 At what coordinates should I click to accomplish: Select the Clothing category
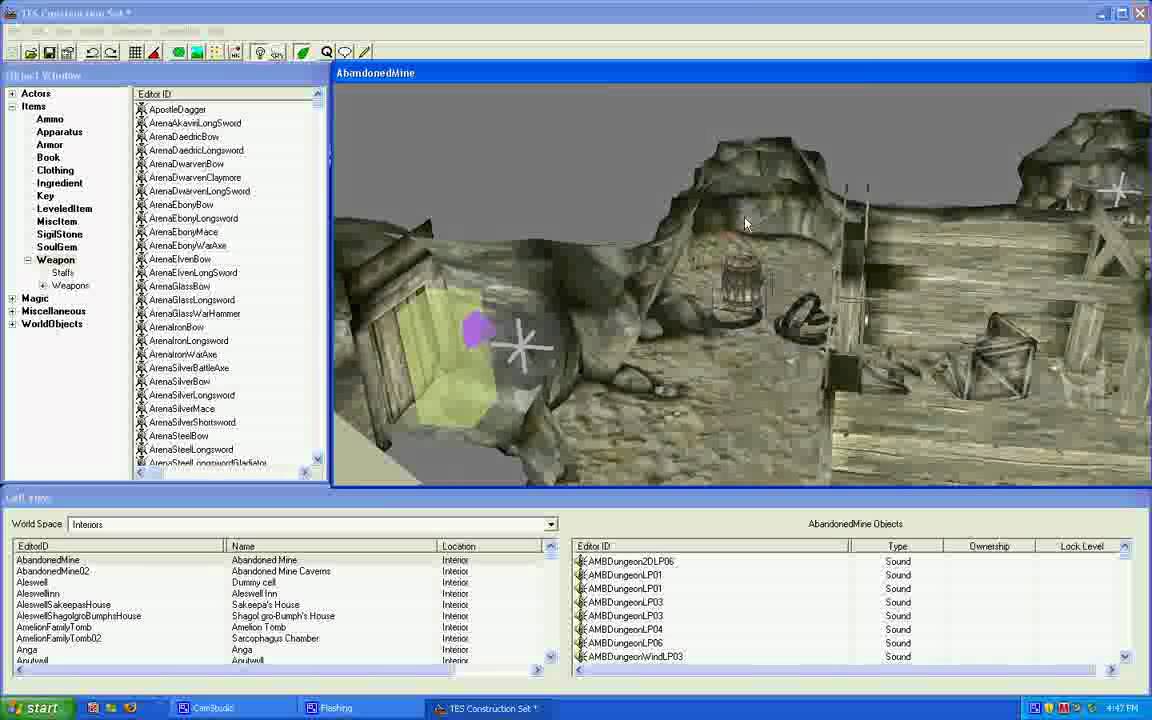click(55, 170)
